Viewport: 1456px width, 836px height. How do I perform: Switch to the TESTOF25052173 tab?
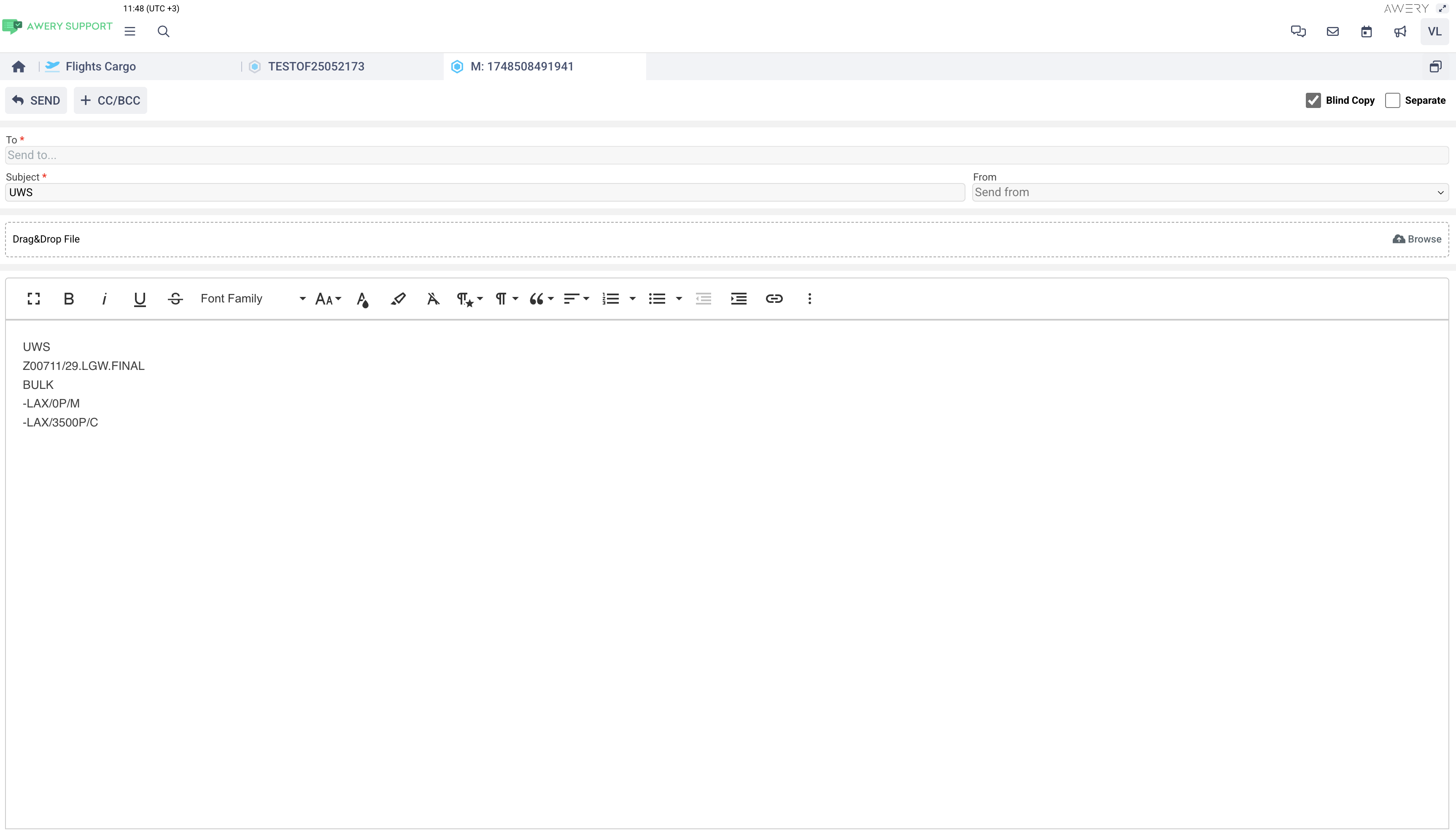coord(316,67)
